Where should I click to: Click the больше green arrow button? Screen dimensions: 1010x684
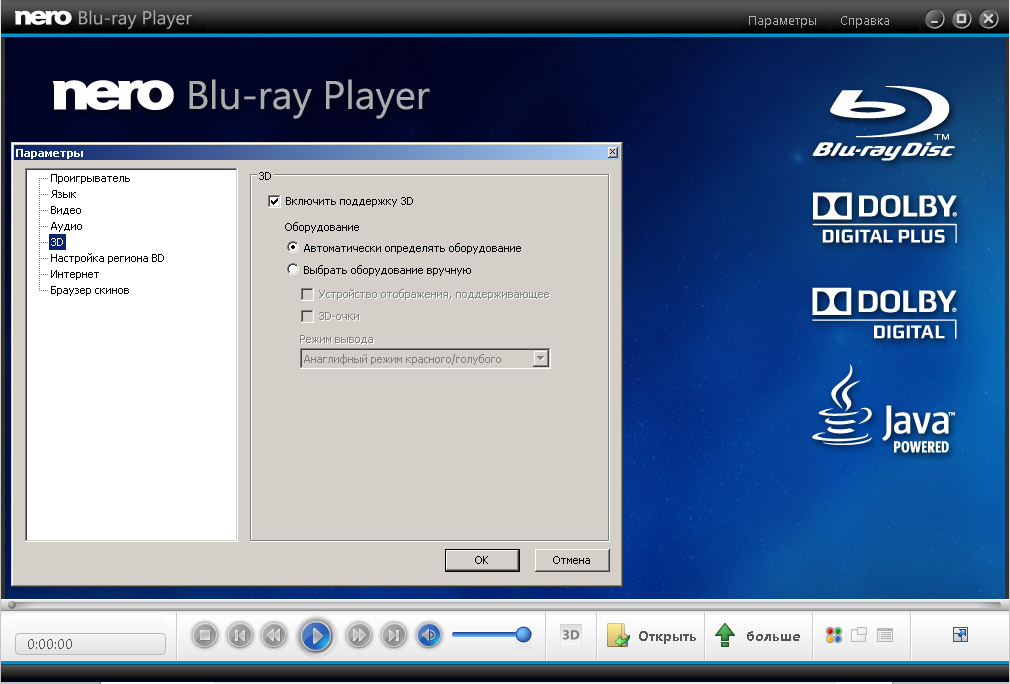pos(758,636)
